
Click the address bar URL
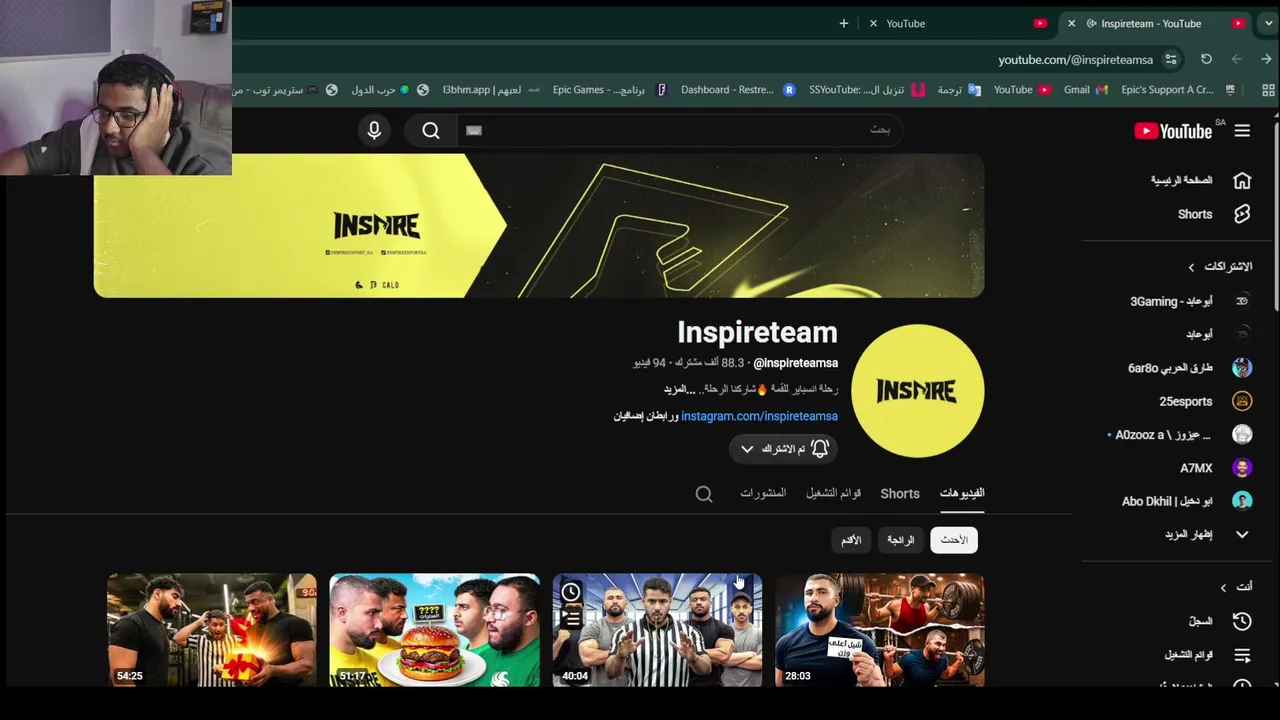(x=1075, y=60)
